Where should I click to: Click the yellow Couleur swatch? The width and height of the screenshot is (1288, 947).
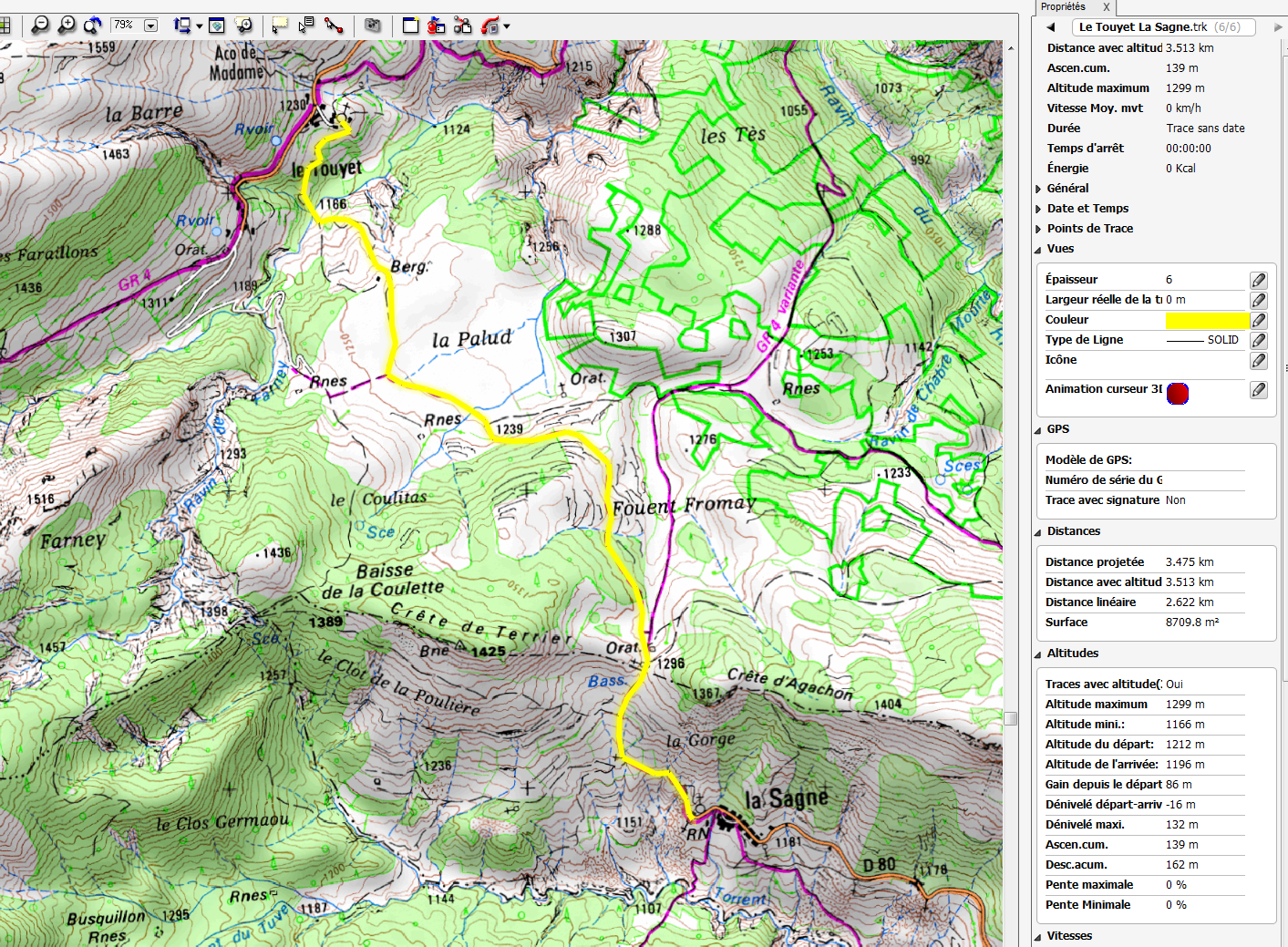pyautogui.click(x=1207, y=320)
